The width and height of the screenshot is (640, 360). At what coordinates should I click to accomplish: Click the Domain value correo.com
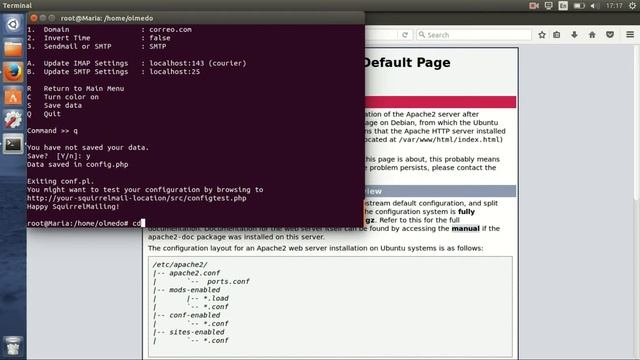click(x=170, y=29)
